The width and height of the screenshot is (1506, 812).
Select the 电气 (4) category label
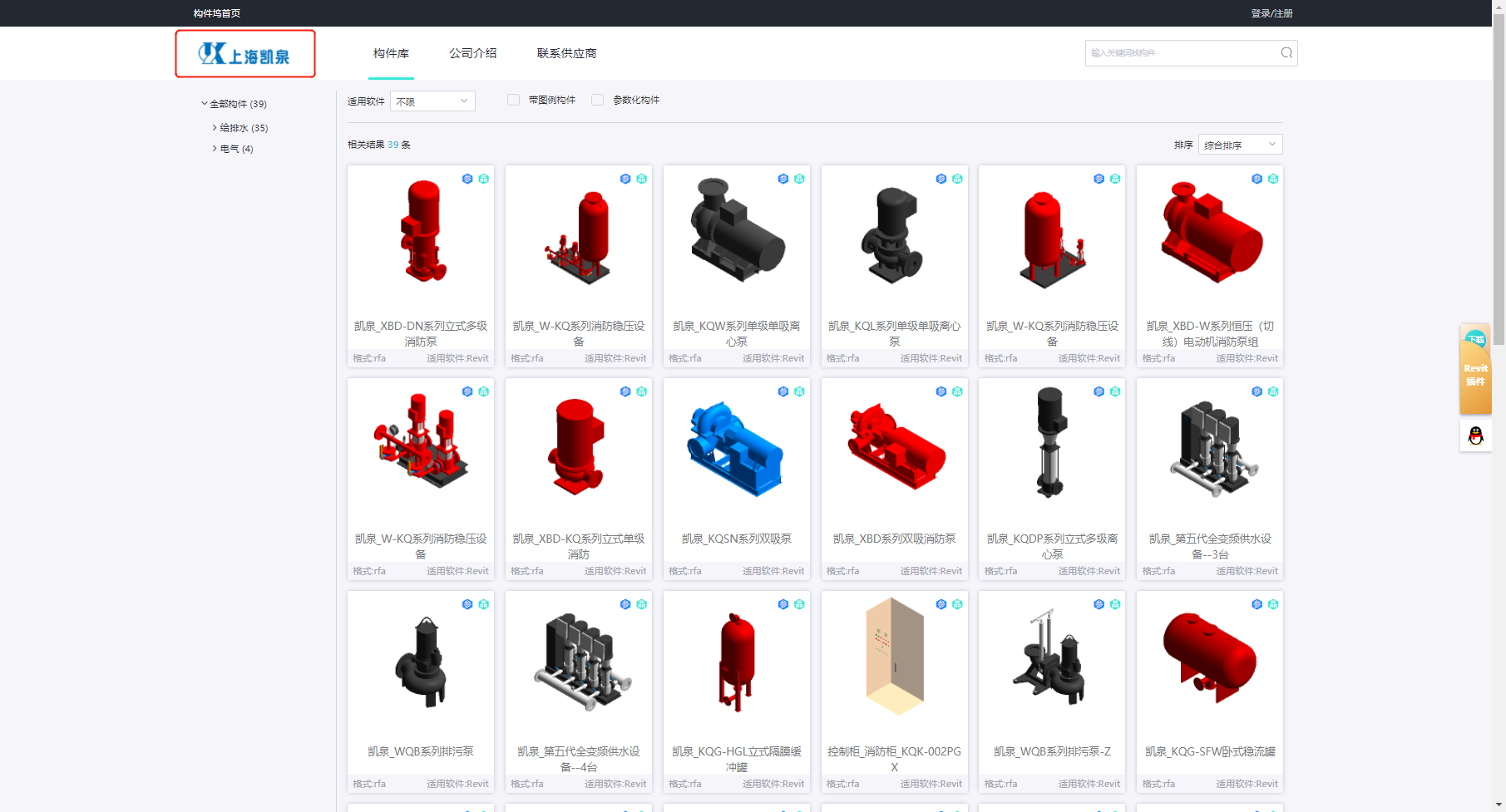(x=236, y=149)
